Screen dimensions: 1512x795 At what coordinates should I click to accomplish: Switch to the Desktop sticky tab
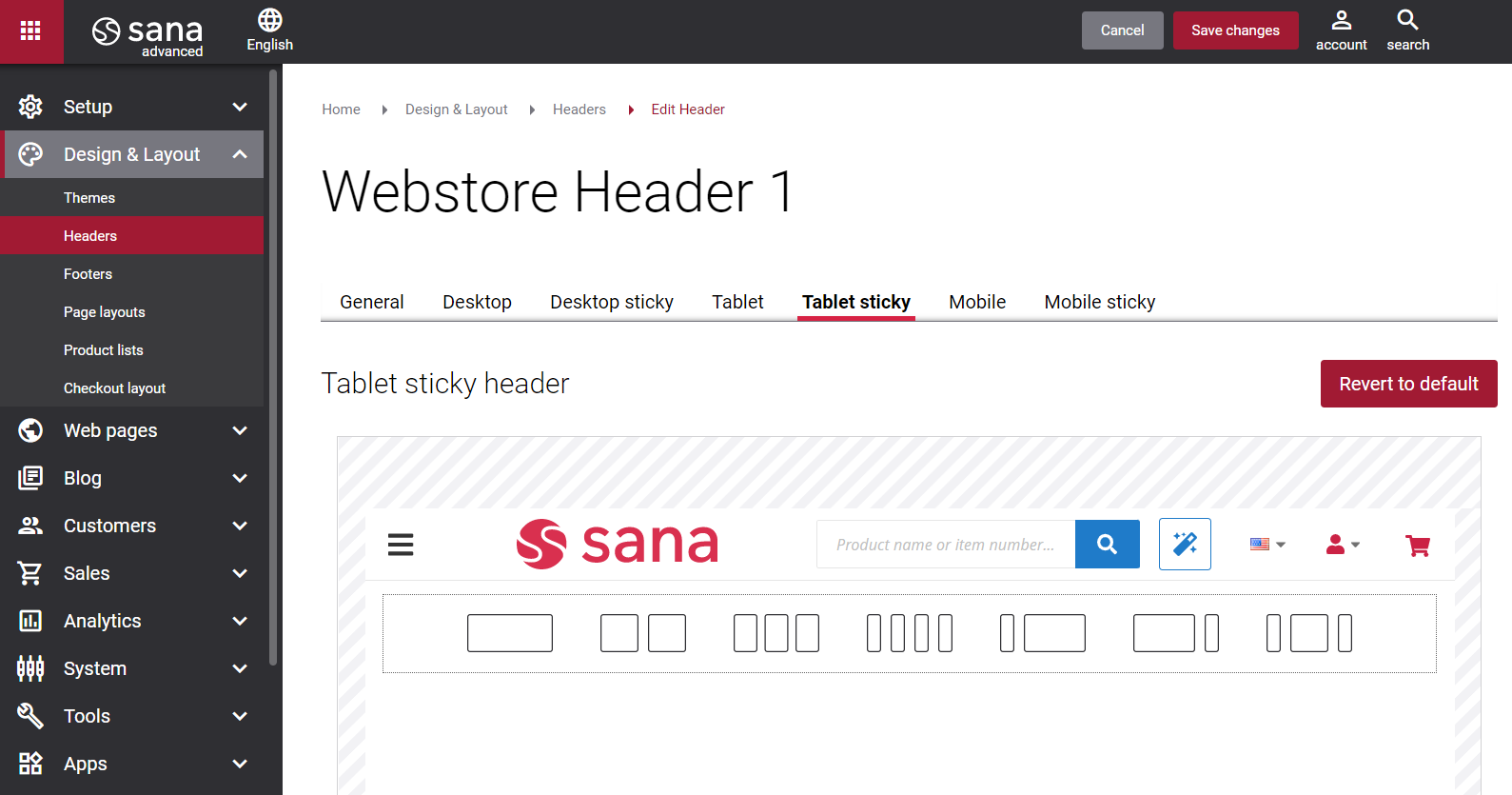click(x=612, y=302)
